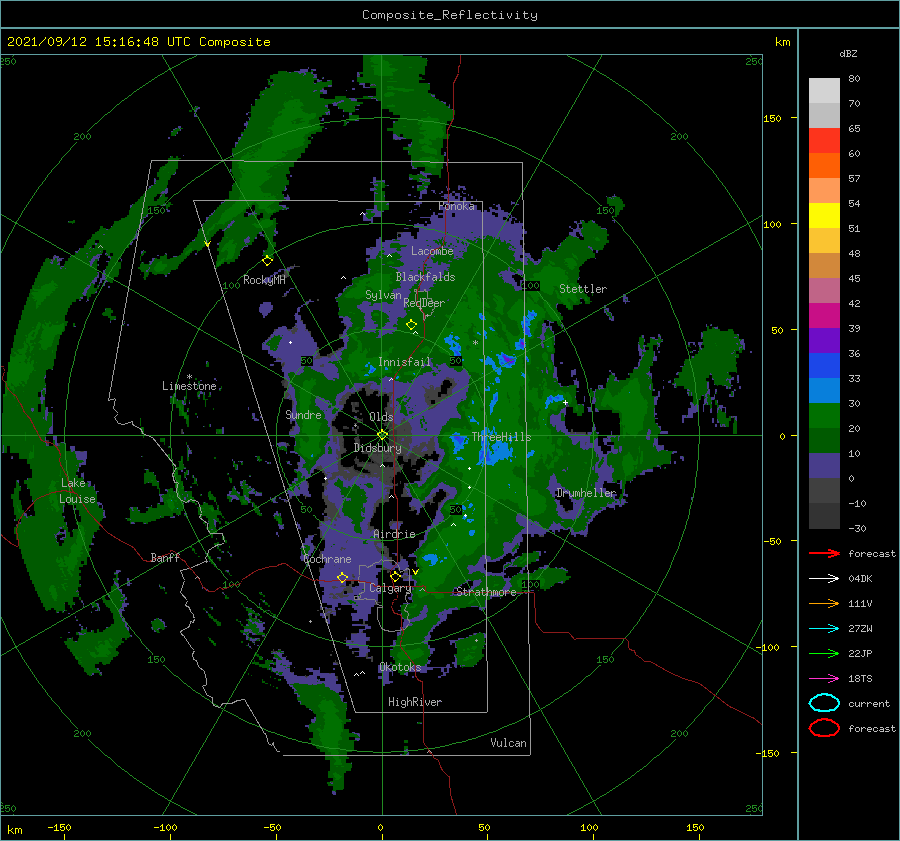Pick the magenta swatch below 42 dBZ

(824, 316)
